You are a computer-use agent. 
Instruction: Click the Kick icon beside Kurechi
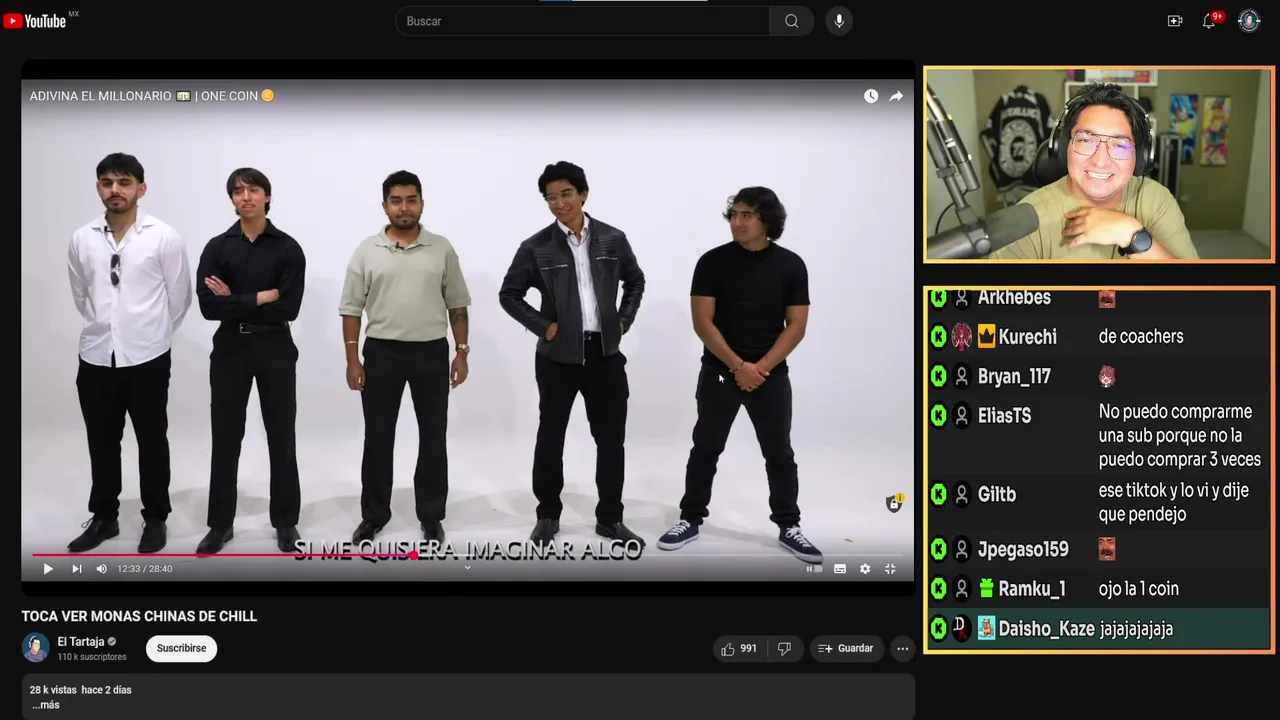click(938, 336)
